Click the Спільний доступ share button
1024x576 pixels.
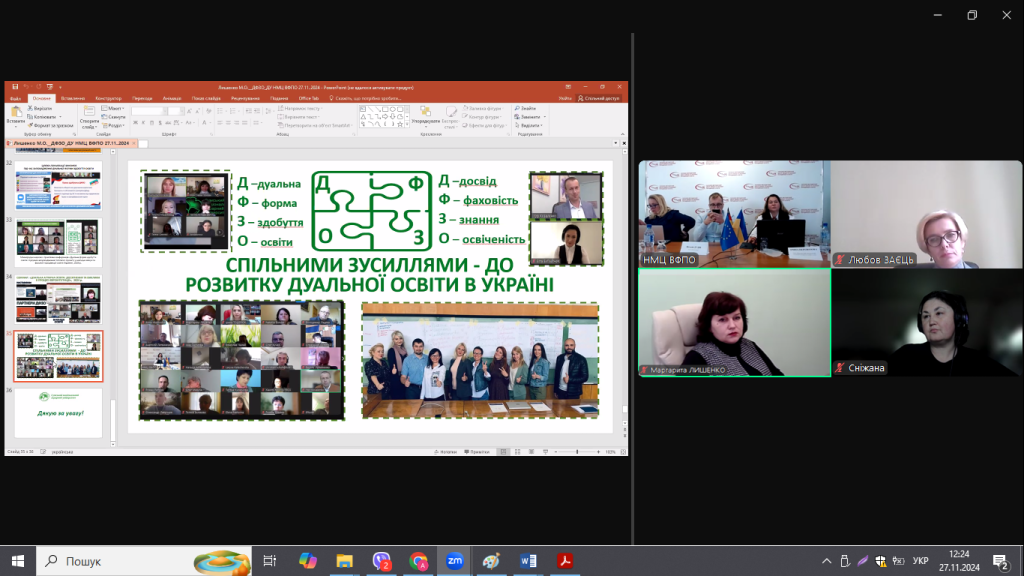click(x=602, y=98)
